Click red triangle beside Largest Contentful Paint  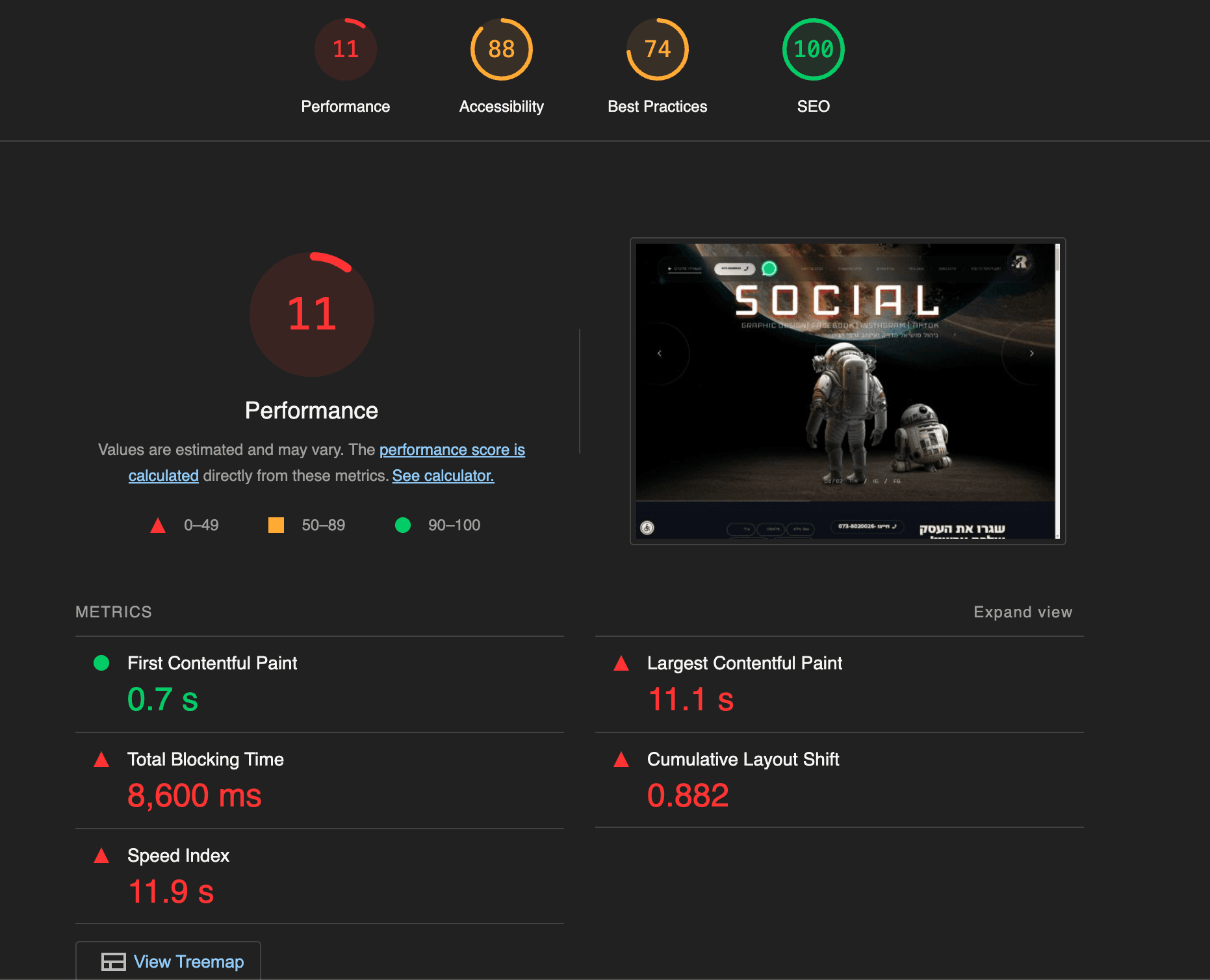click(621, 664)
